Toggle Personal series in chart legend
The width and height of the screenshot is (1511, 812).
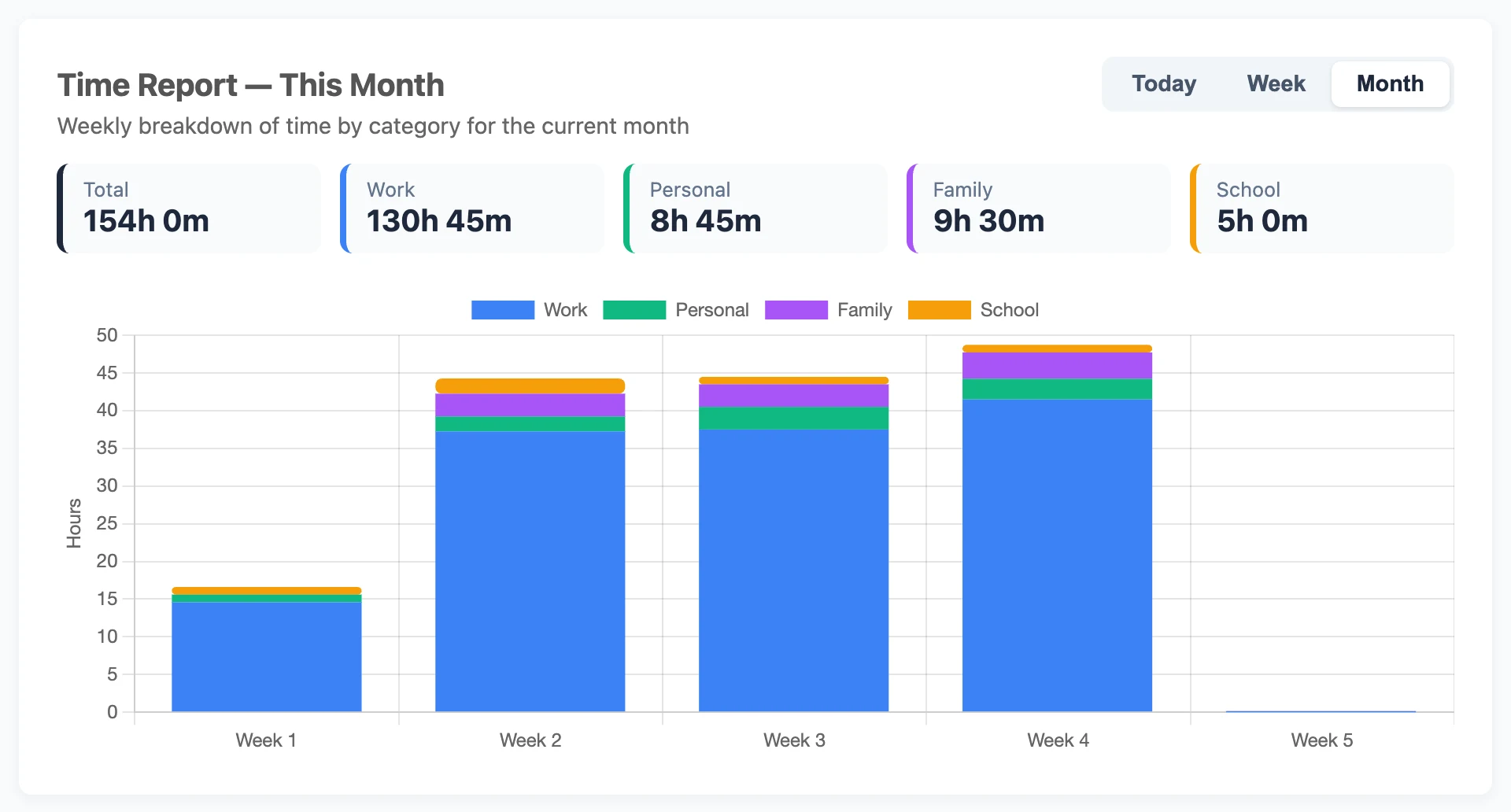(675, 310)
